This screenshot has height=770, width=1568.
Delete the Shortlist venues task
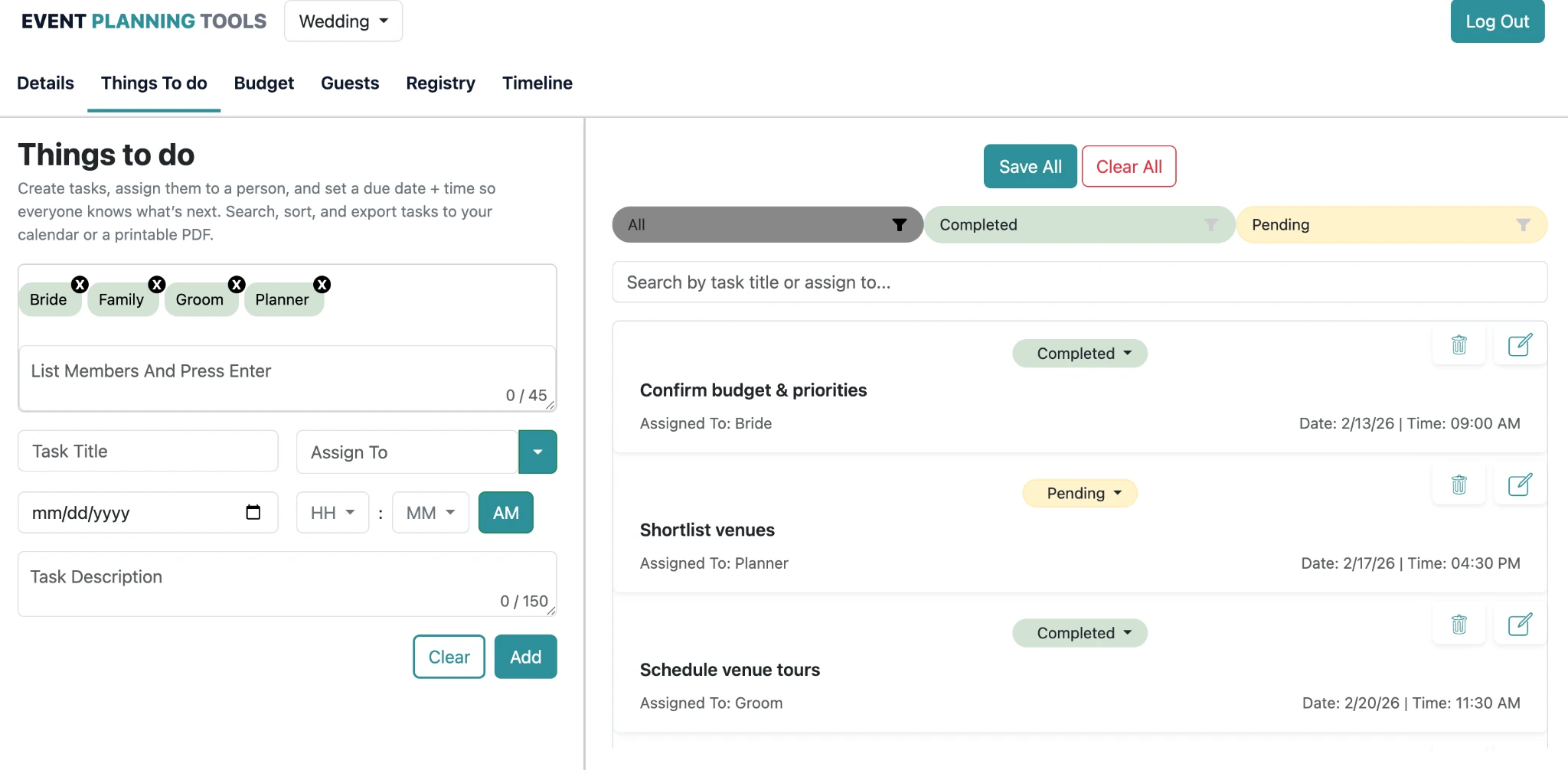pyautogui.click(x=1459, y=484)
